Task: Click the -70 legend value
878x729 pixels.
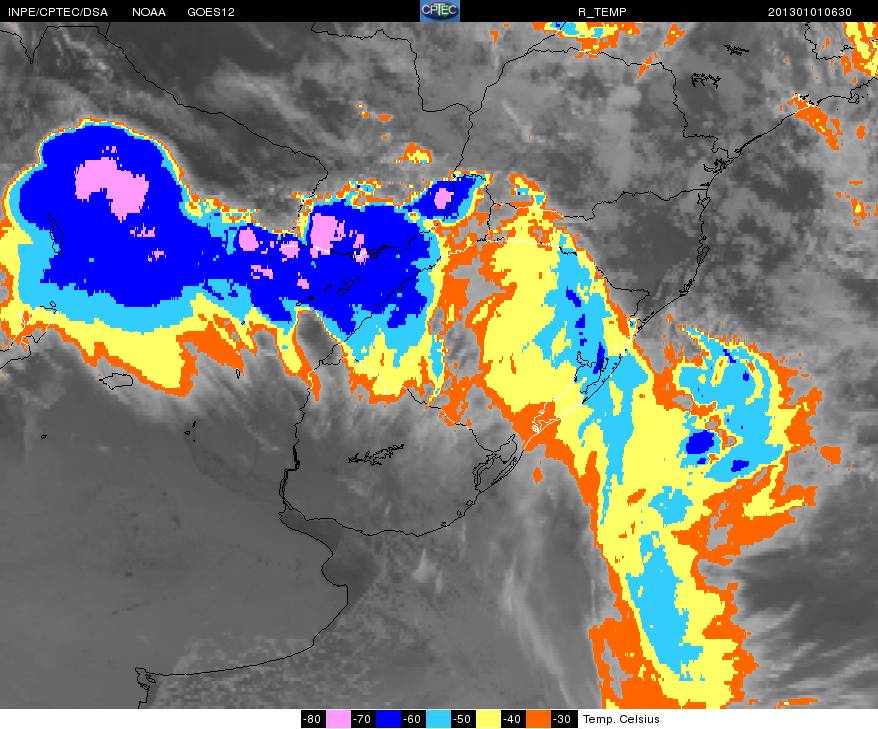Action: click(363, 719)
